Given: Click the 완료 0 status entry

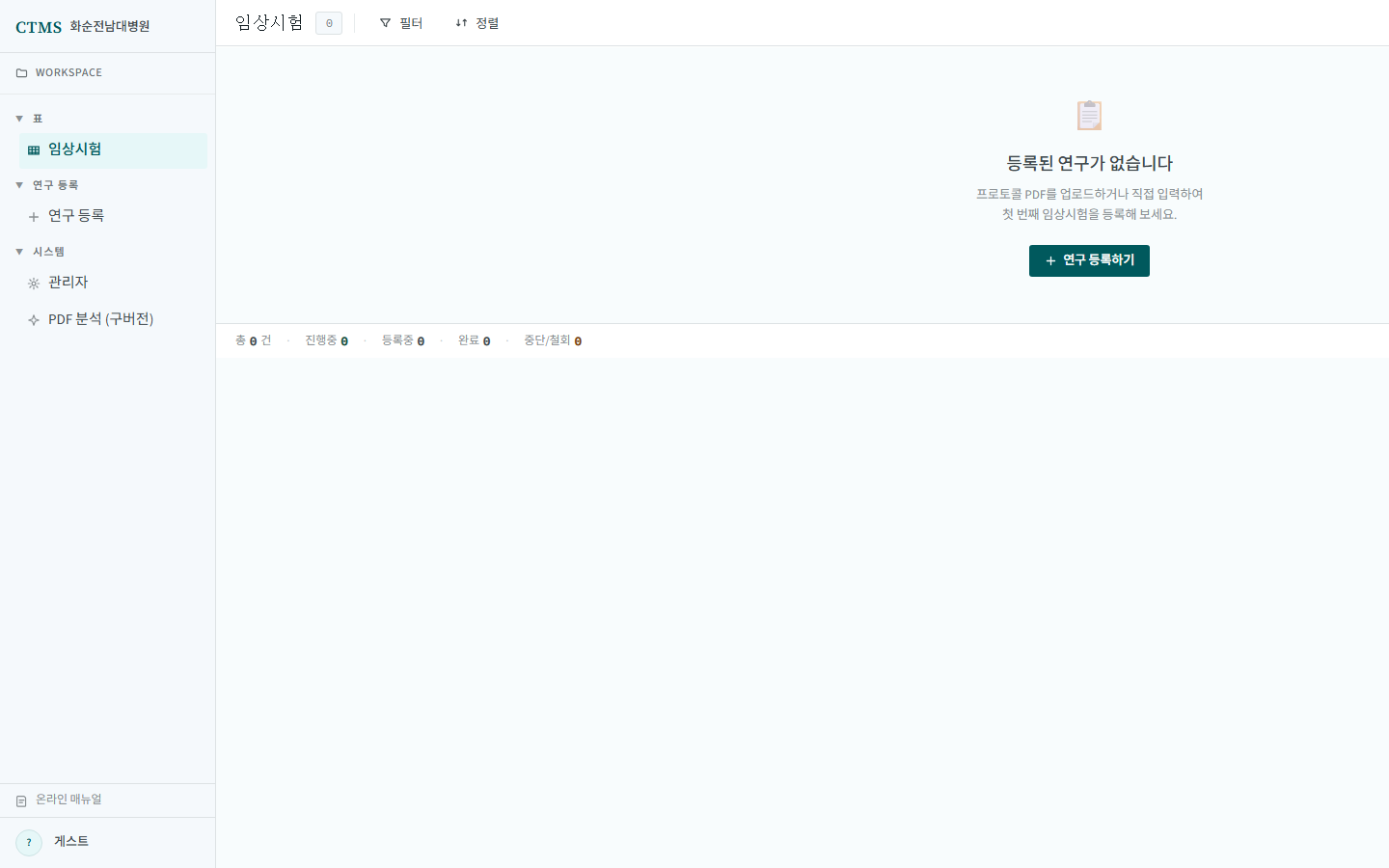Looking at the screenshot, I should pos(475,341).
